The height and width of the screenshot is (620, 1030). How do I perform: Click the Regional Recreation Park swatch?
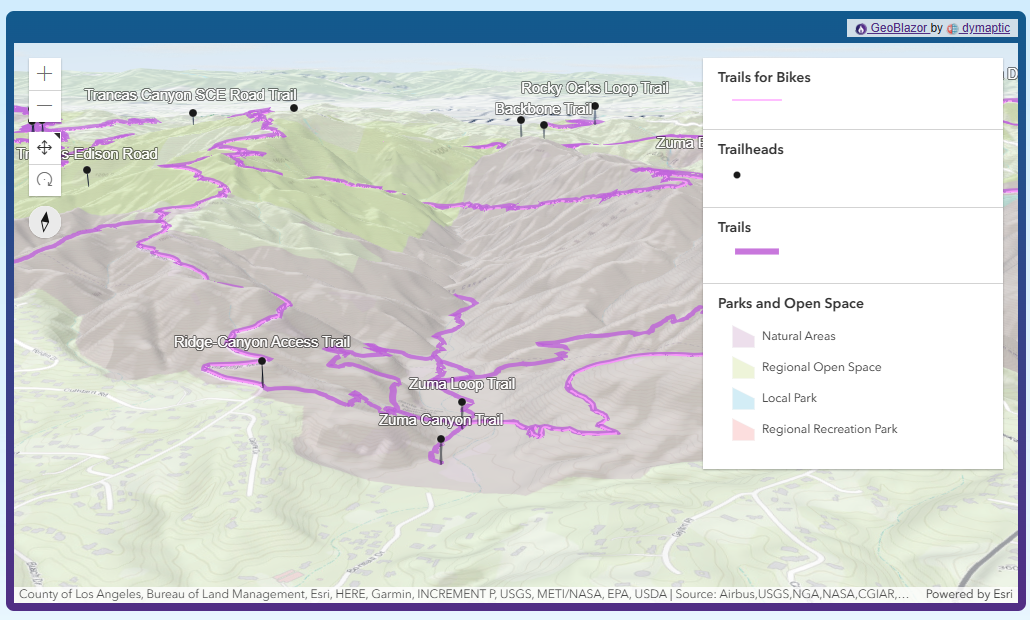743,429
